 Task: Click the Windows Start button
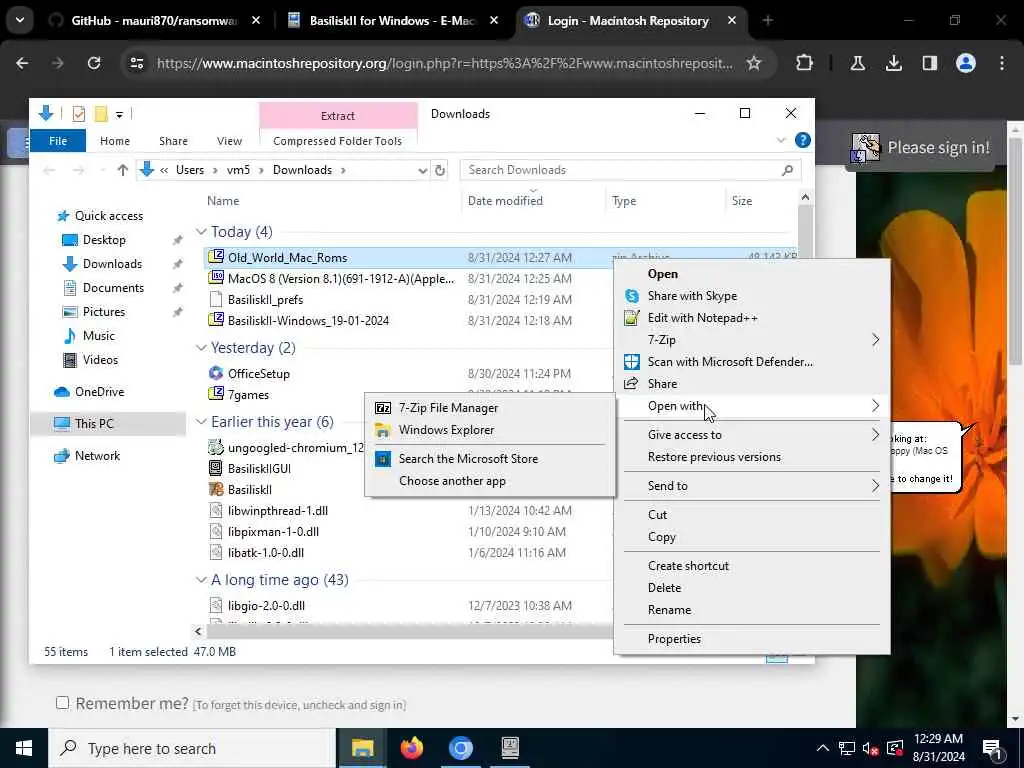pyautogui.click(x=24, y=748)
